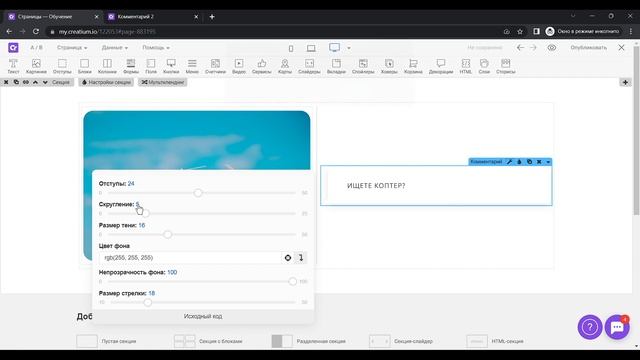Select the Формы widget tool

point(131,66)
